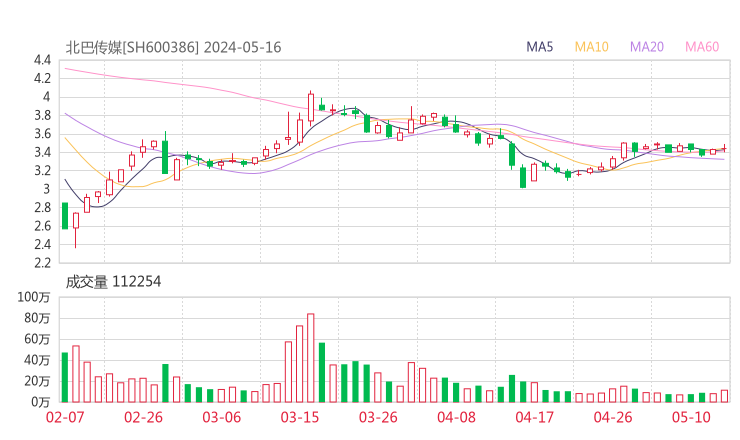Click the first green volume bar at 02-07
The image size is (740, 440).
click(x=65, y=377)
